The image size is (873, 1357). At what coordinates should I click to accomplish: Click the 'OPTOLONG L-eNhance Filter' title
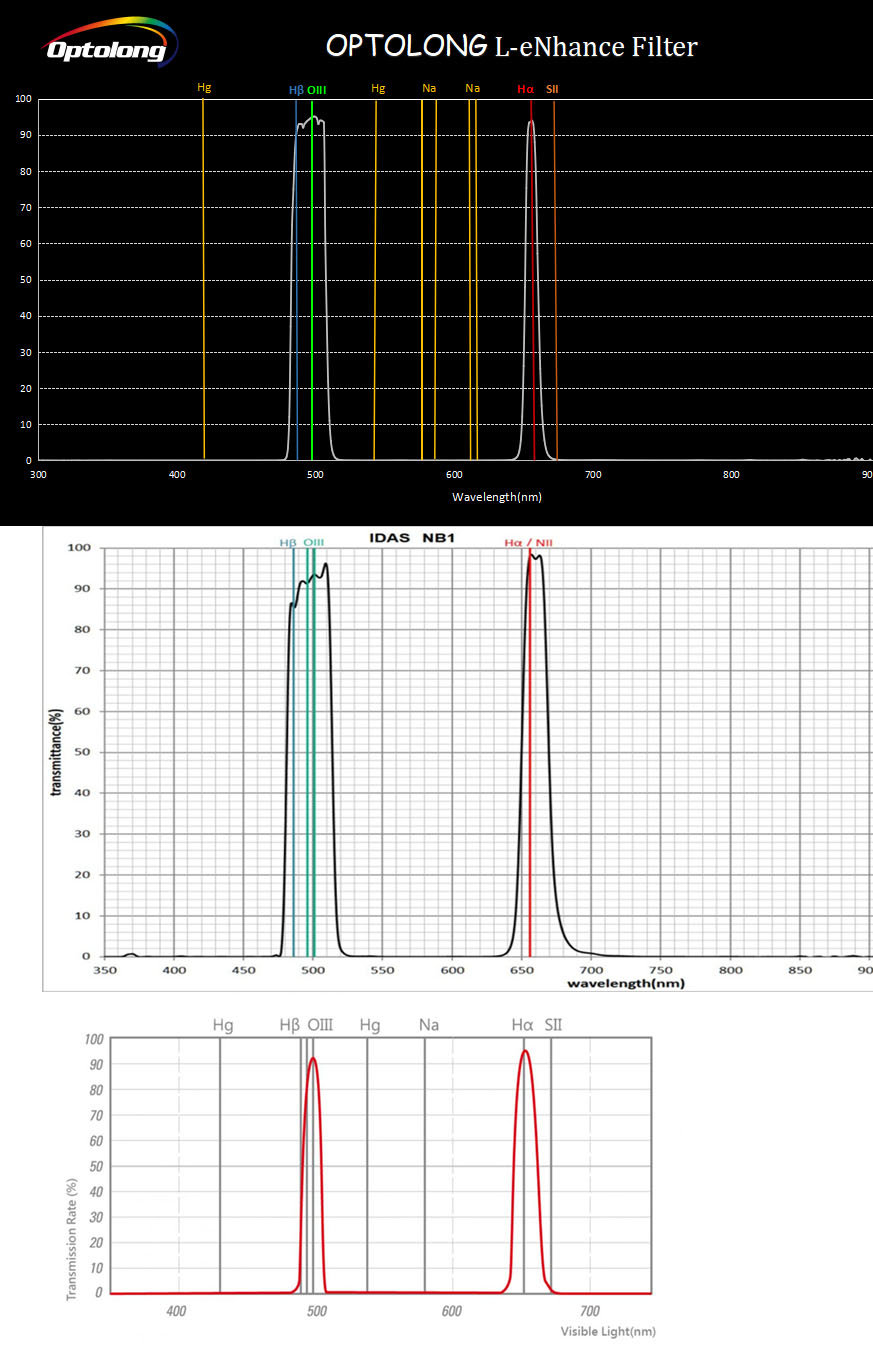[511, 46]
